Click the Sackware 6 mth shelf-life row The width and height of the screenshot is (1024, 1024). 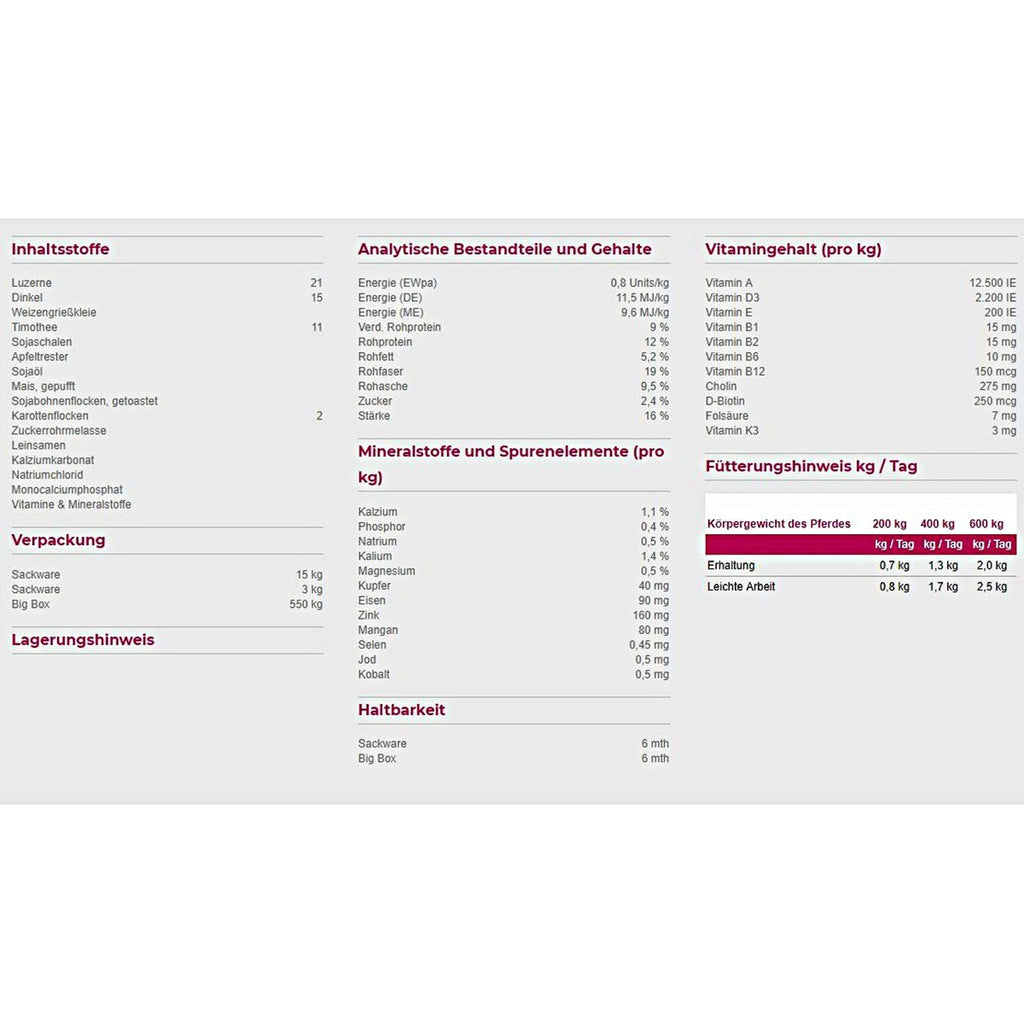513,743
